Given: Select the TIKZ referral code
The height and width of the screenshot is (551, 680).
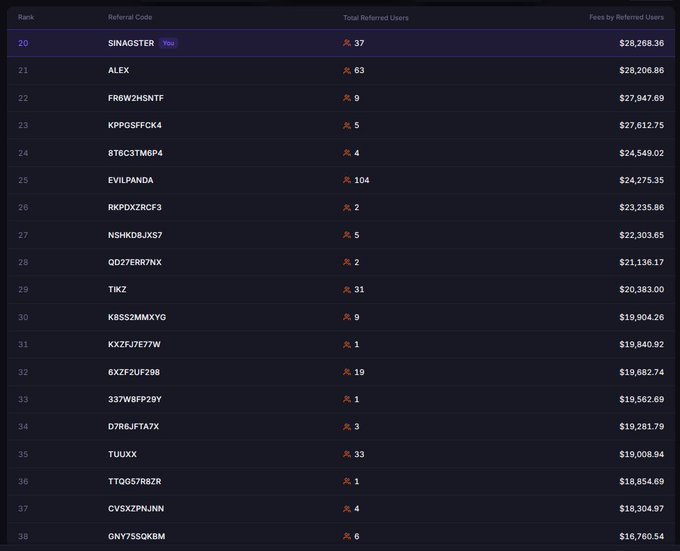Looking at the screenshot, I should [x=117, y=290].
